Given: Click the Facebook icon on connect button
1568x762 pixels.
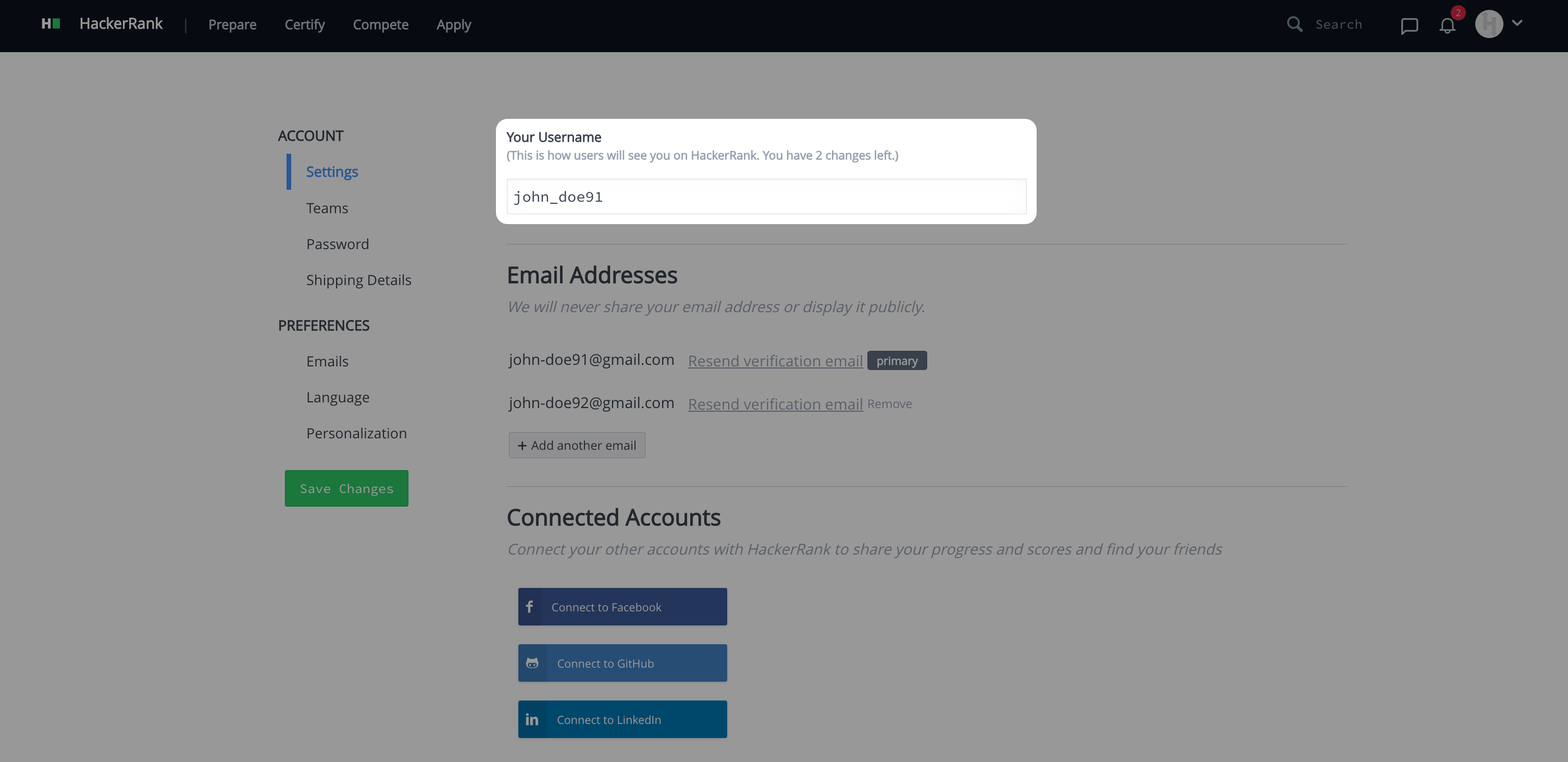Looking at the screenshot, I should coord(530,607).
